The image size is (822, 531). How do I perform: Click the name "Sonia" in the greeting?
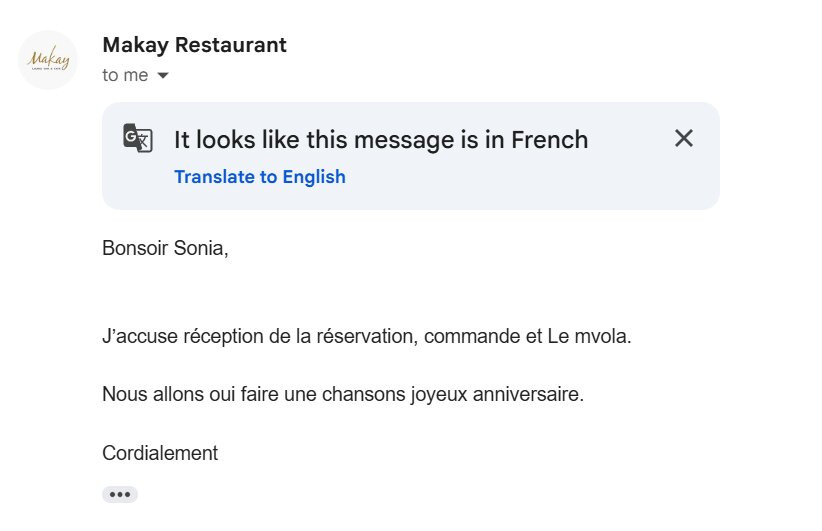coord(201,248)
